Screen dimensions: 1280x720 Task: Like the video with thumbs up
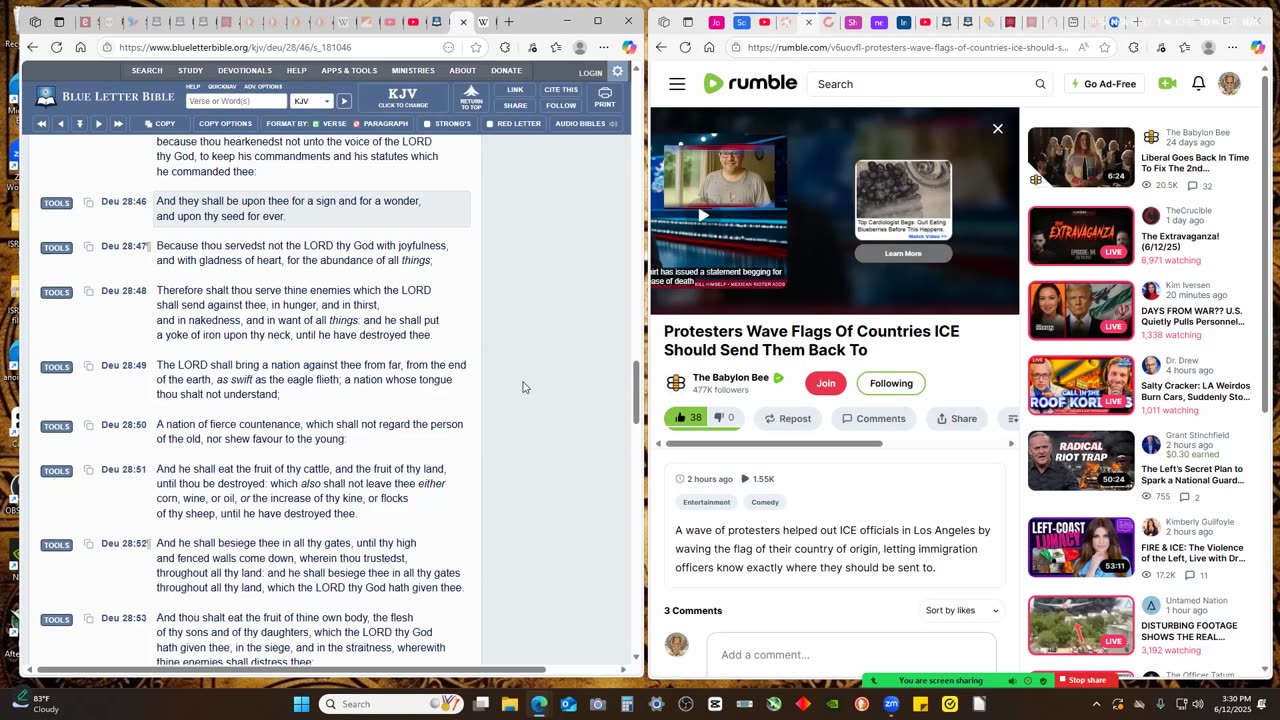coord(688,418)
